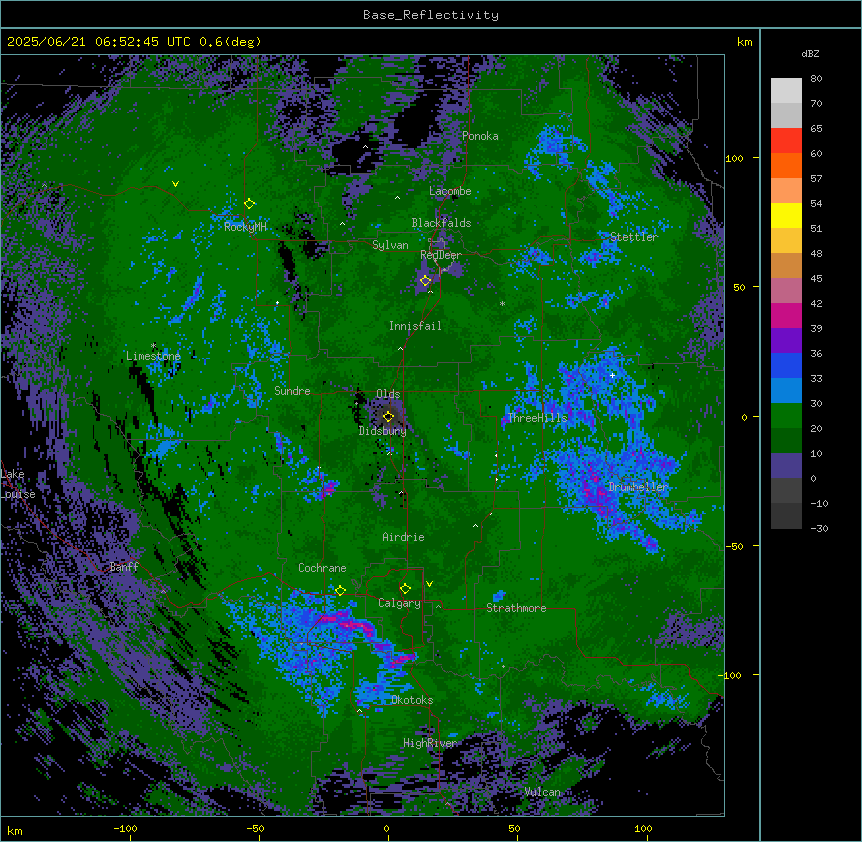
Task: Click the Didsbury town label
Action: pyautogui.click(x=383, y=431)
